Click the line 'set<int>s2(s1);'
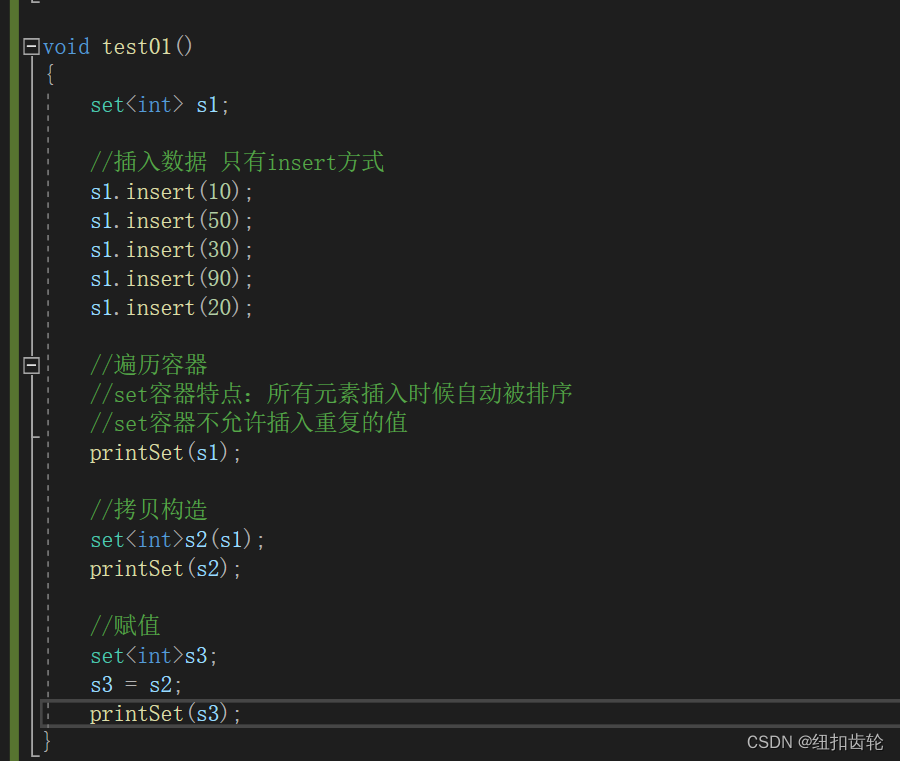This screenshot has width=900, height=761. pyautogui.click(x=177, y=539)
